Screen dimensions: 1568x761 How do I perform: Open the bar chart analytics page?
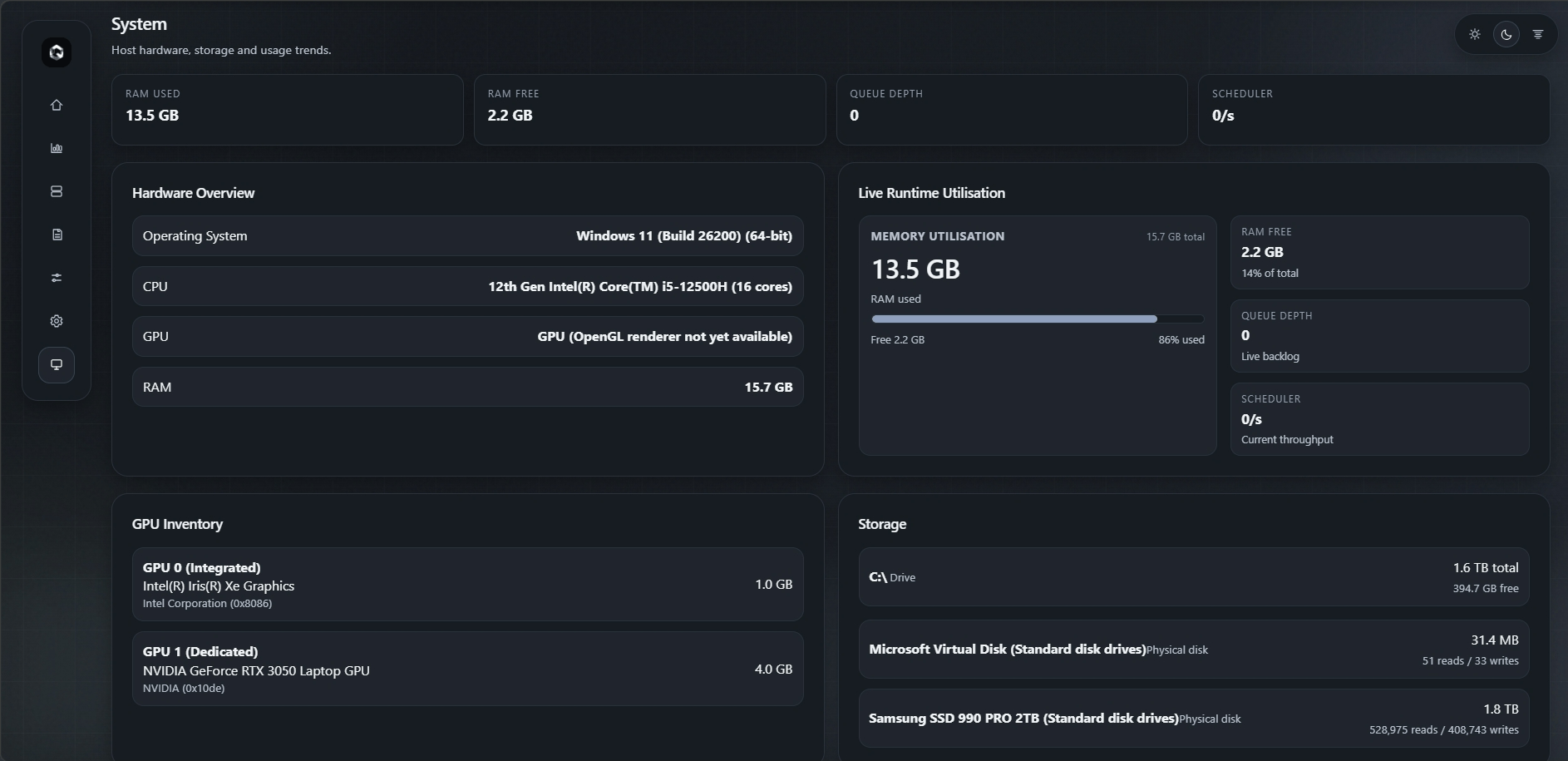(57, 148)
